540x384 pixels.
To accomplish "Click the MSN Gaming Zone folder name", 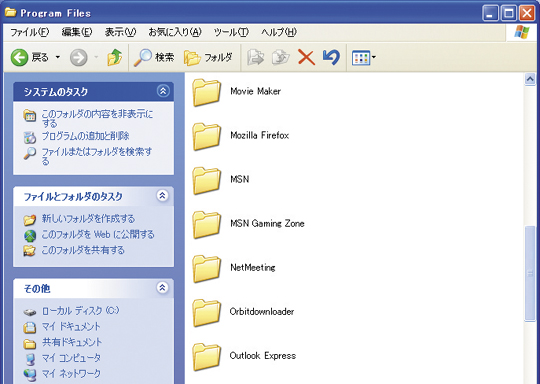I will [267, 224].
